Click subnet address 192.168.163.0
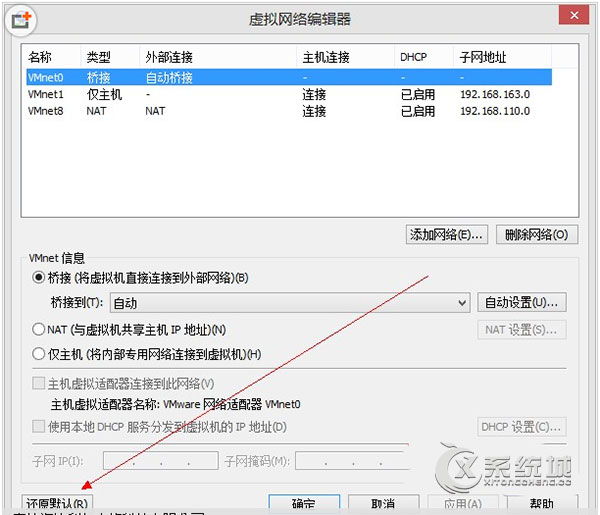Viewport: 600px width, 515px height. coord(495,94)
